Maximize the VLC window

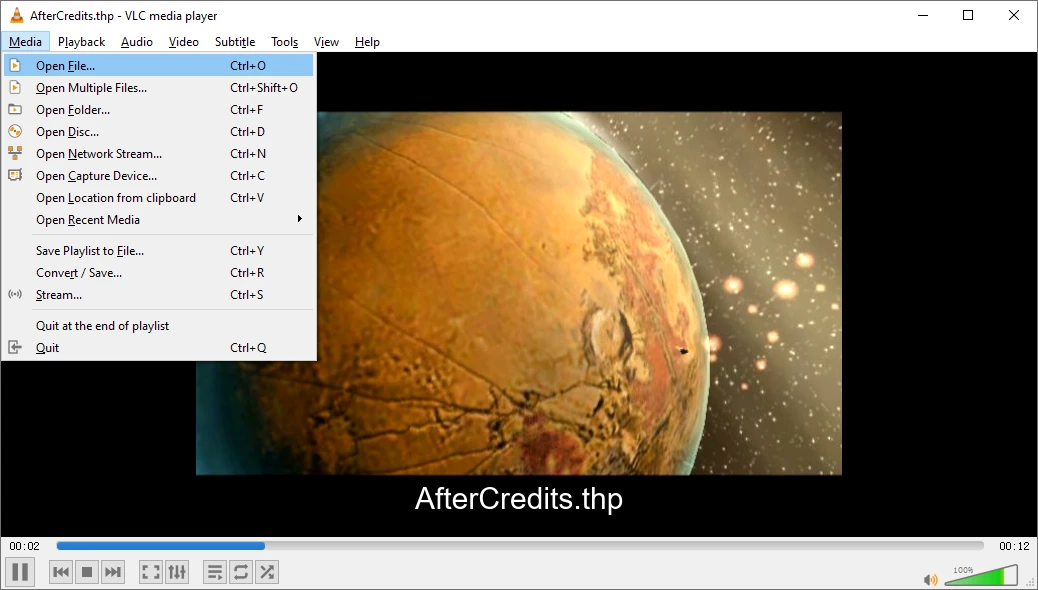(968, 15)
